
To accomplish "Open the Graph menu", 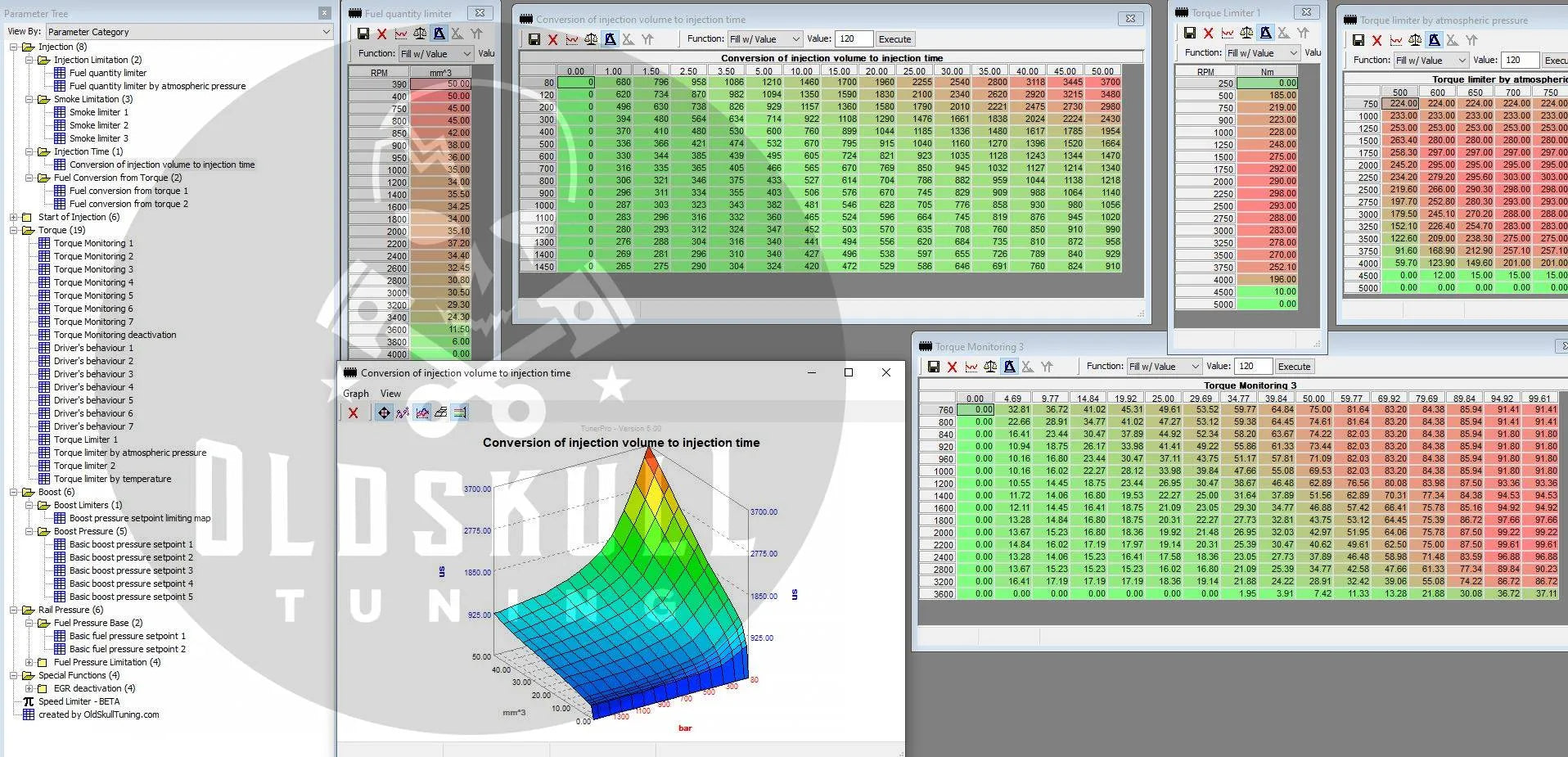I will tap(355, 394).
